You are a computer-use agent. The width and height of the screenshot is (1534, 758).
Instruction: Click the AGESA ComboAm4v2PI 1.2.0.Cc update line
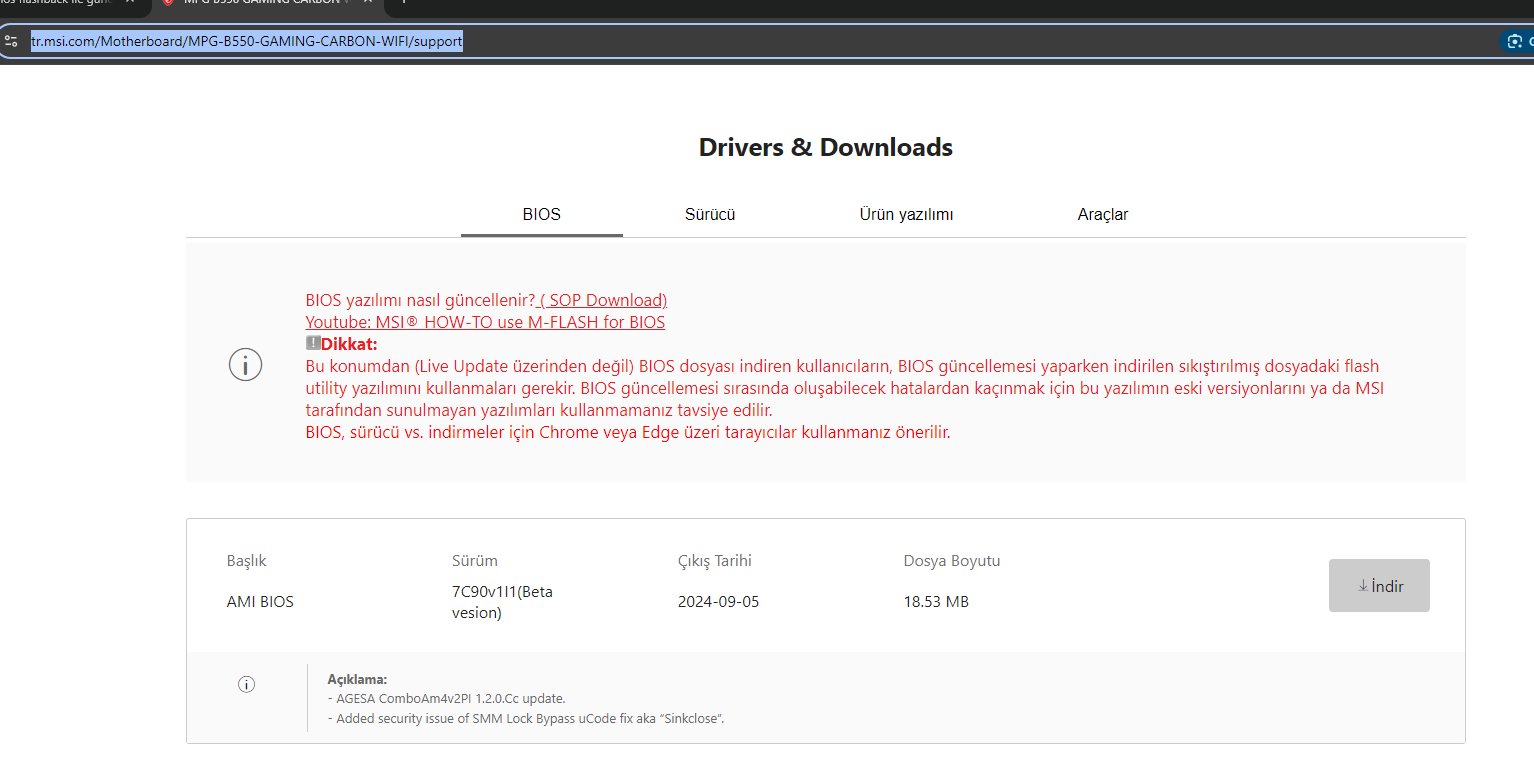pyautogui.click(x=446, y=699)
